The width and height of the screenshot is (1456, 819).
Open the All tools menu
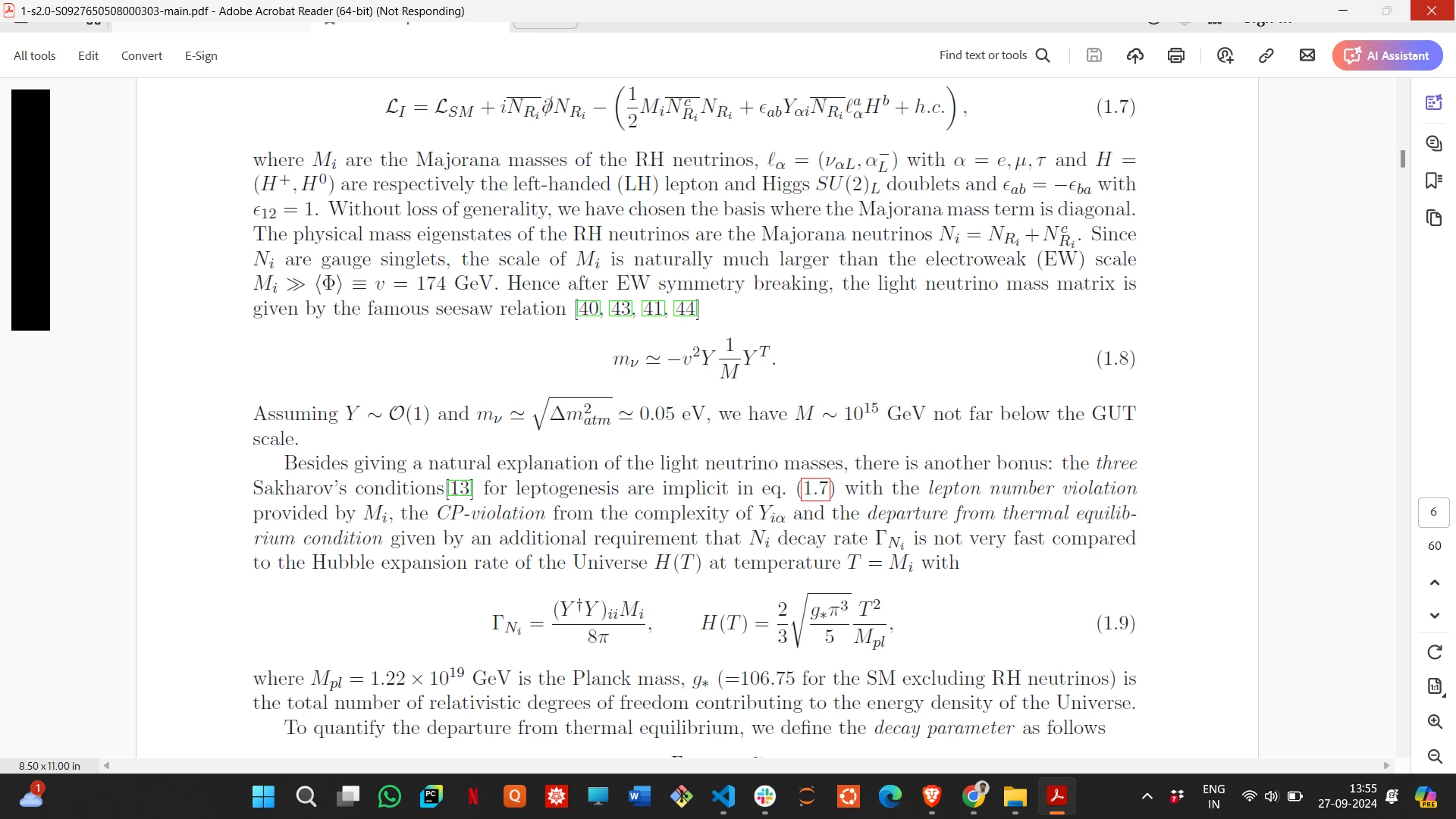pyautogui.click(x=34, y=55)
